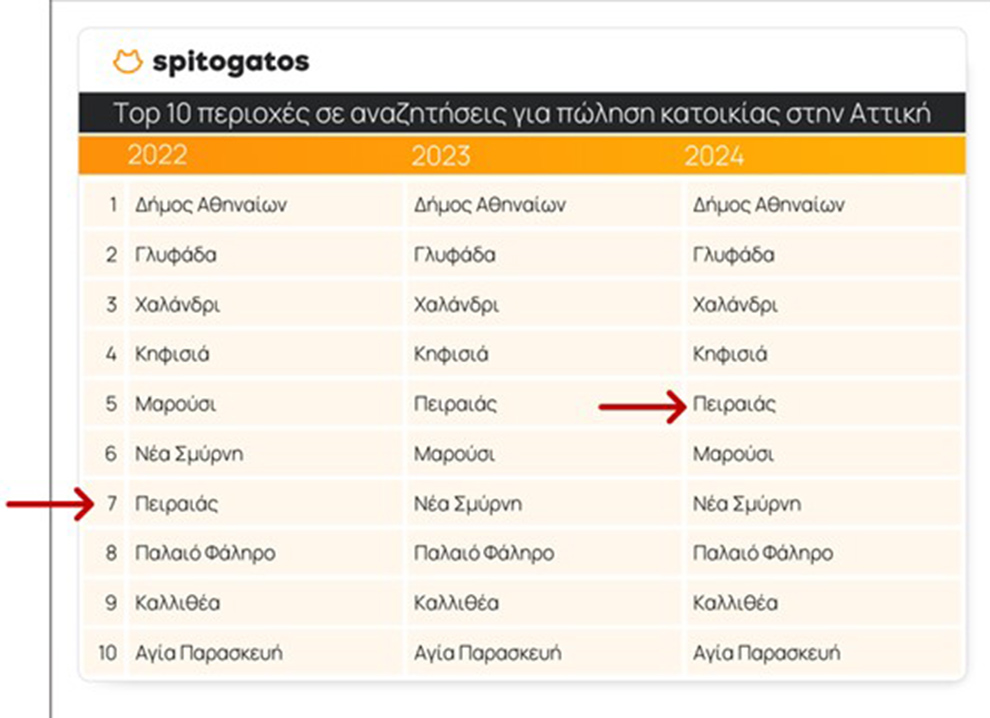
Task: Click Καλλιθέα in the 2024 column
Action: 735,604
